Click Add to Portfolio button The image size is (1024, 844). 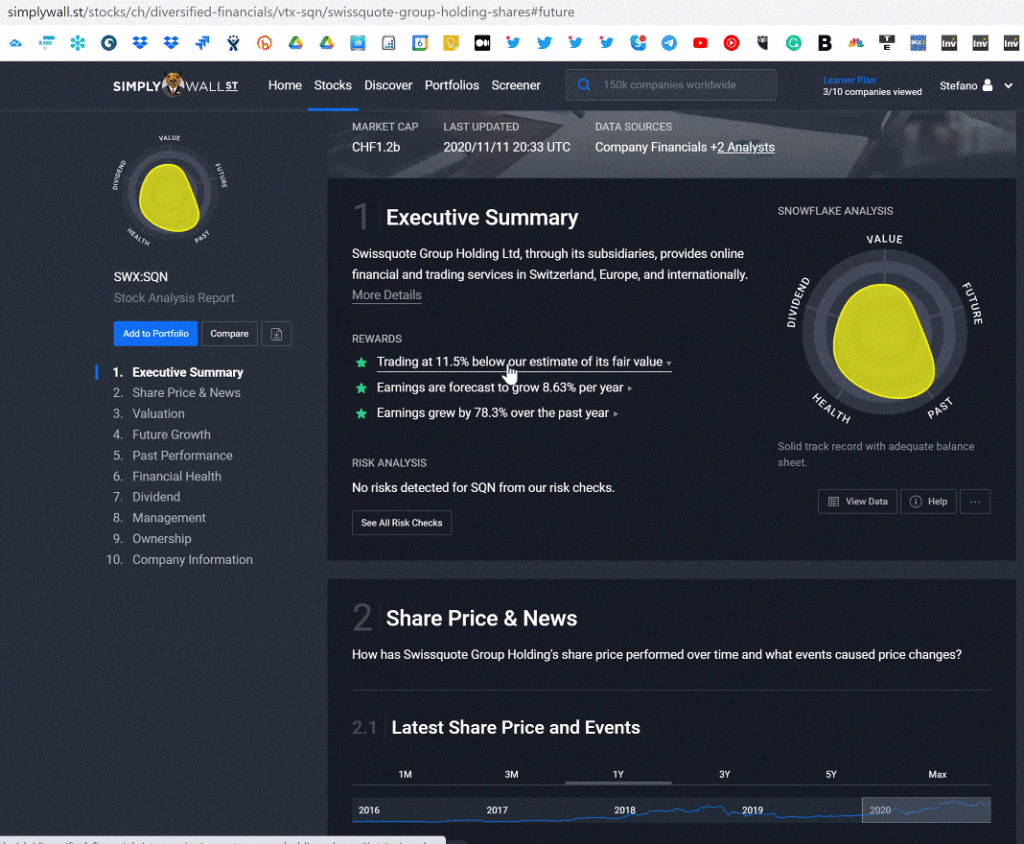tap(155, 334)
